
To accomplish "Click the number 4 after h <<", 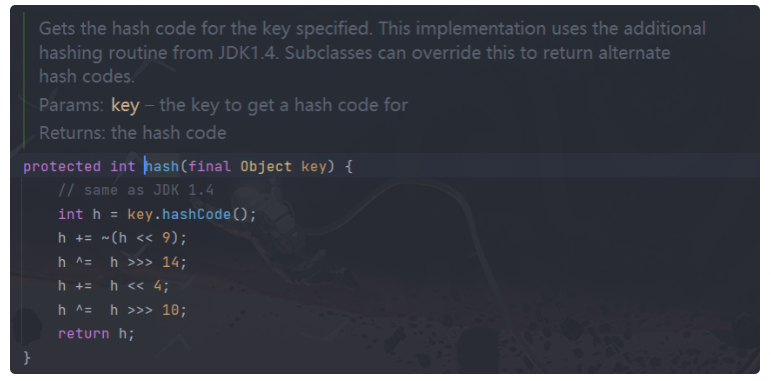I will tap(158, 286).
